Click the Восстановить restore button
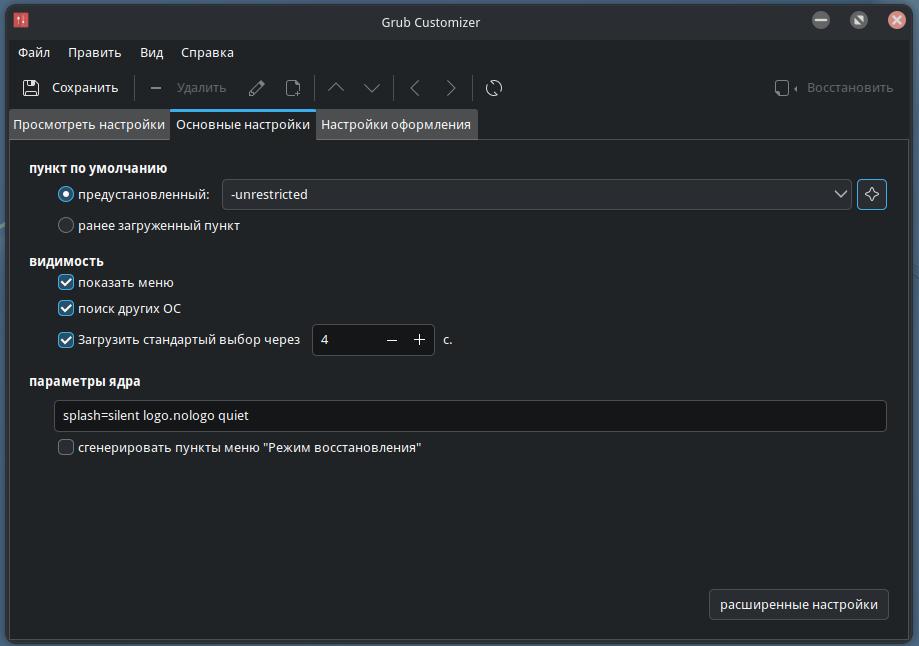This screenshot has height=646, width=919. point(834,88)
